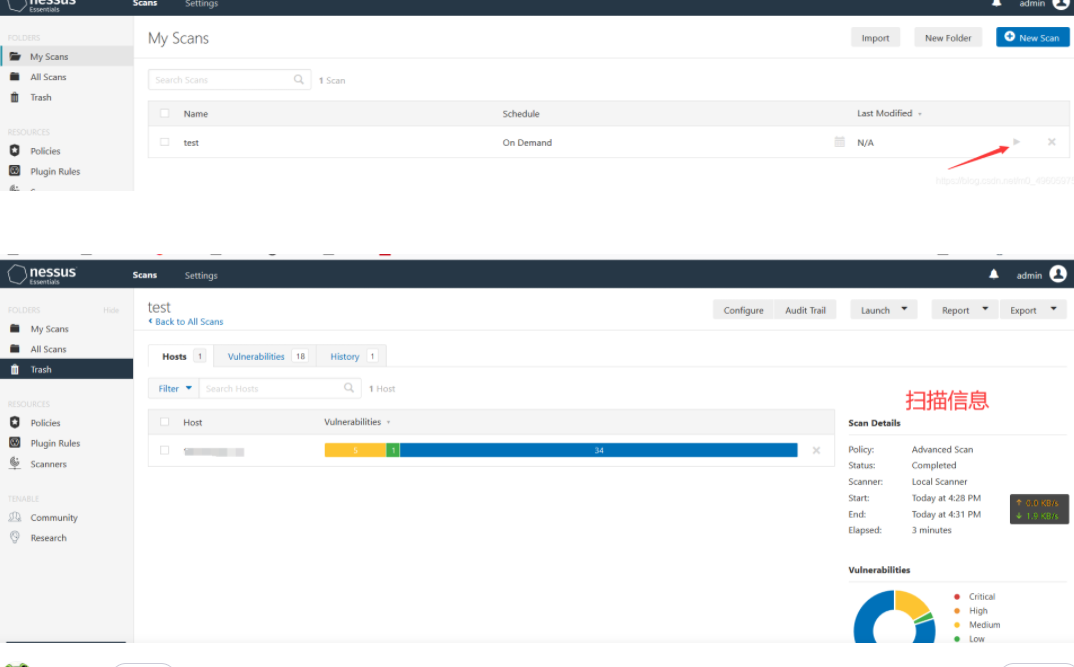Image resolution: width=1074 pixels, height=667 pixels.
Task: Click yellow medium segment of vulnerability bar
Action: pyautogui.click(x=355, y=450)
